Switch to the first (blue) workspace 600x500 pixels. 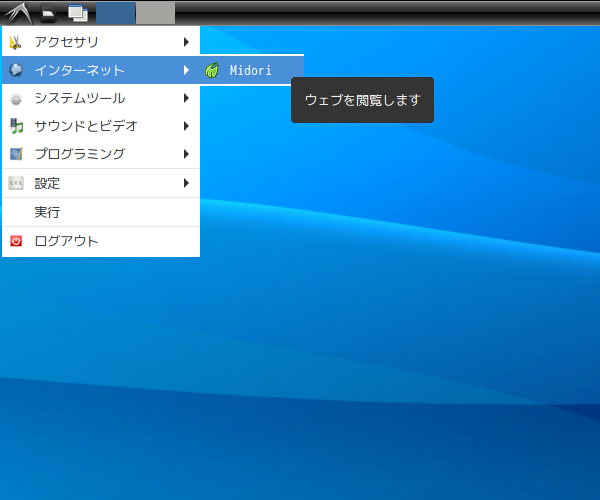(x=116, y=13)
